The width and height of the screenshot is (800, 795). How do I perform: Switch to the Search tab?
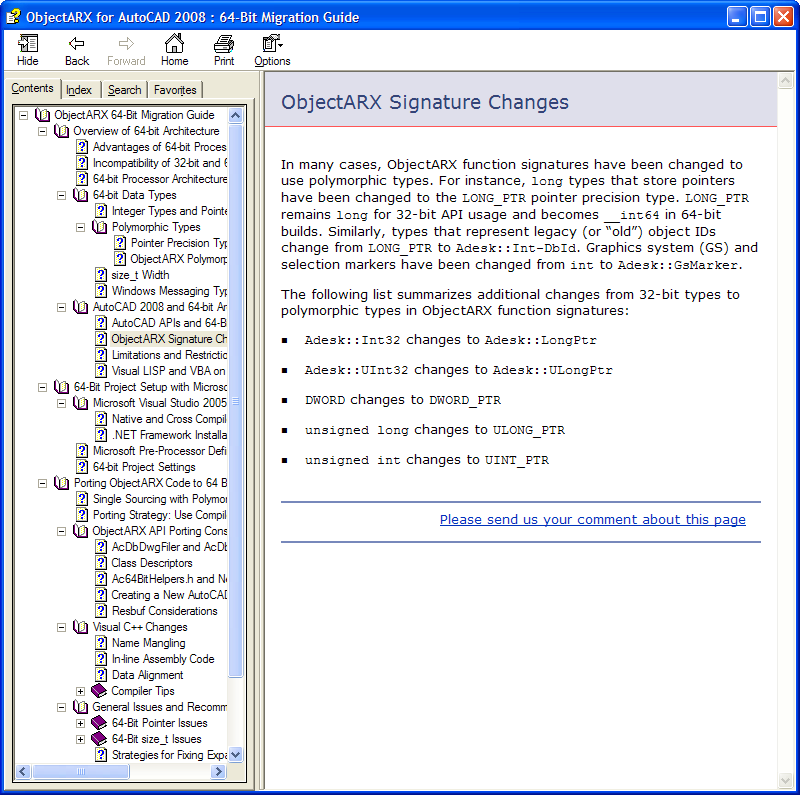125,90
